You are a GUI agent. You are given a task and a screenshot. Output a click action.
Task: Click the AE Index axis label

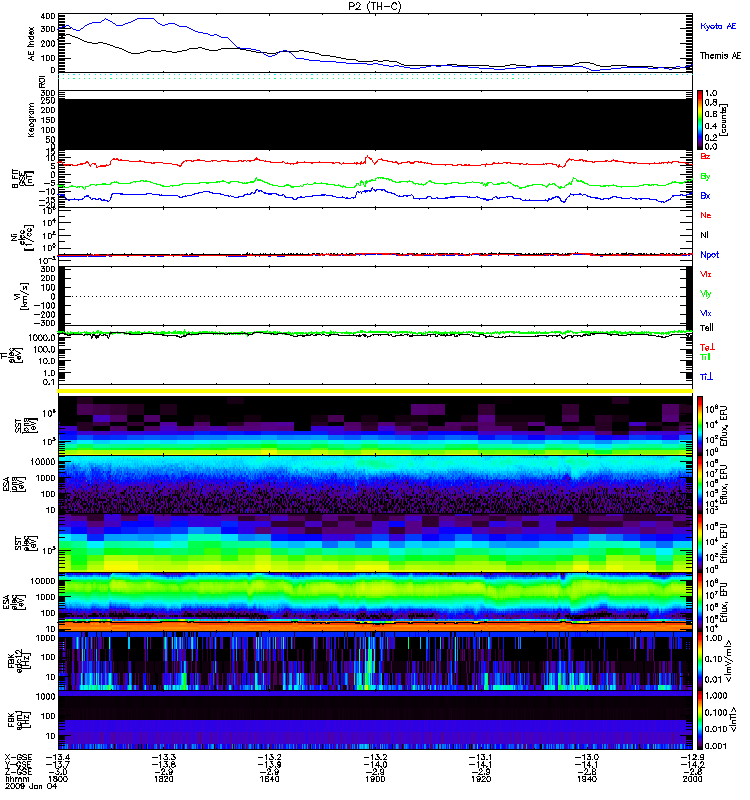pyautogui.click(x=32, y=44)
